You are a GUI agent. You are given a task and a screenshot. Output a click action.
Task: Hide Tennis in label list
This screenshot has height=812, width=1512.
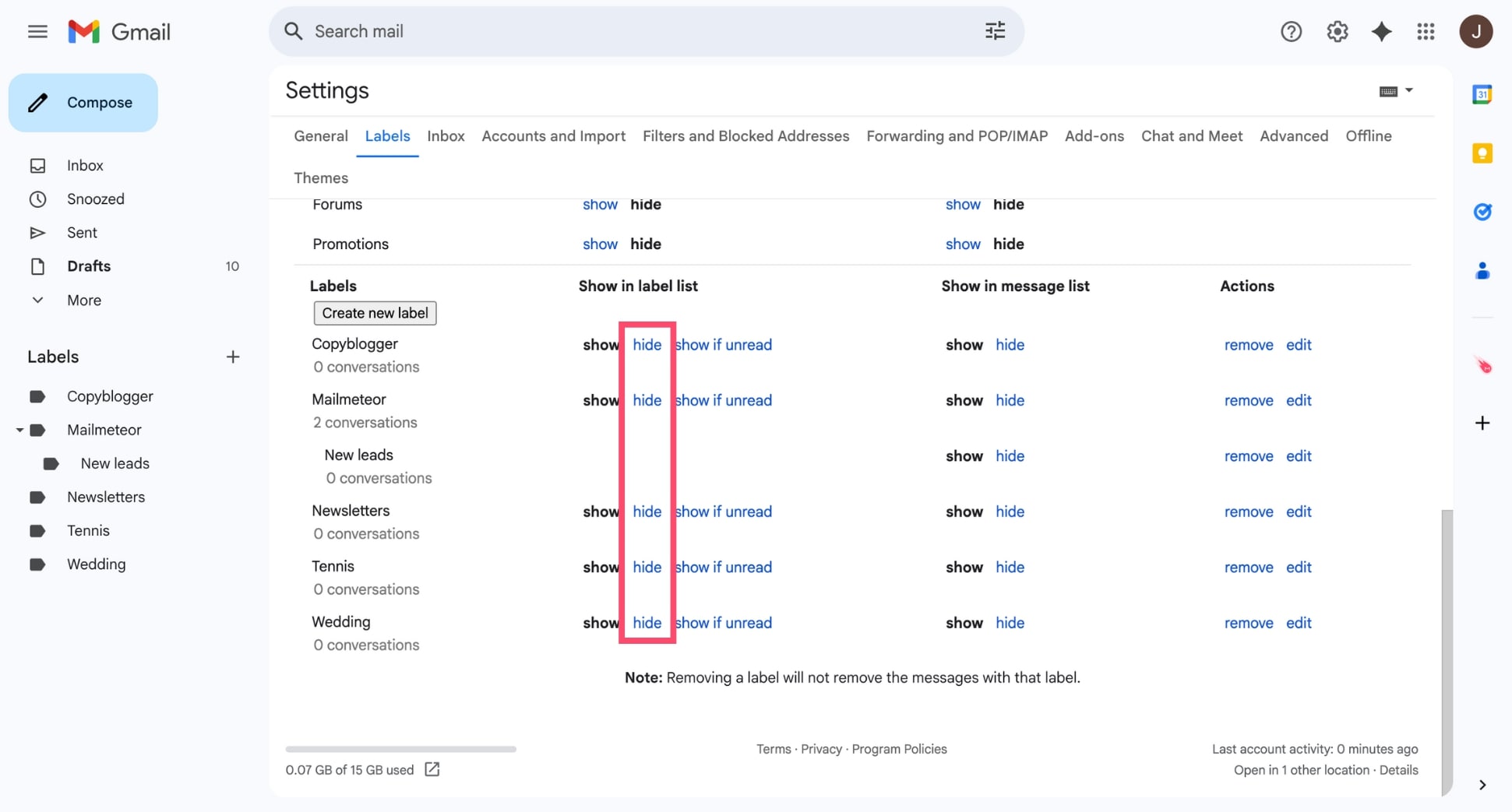coord(647,567)
